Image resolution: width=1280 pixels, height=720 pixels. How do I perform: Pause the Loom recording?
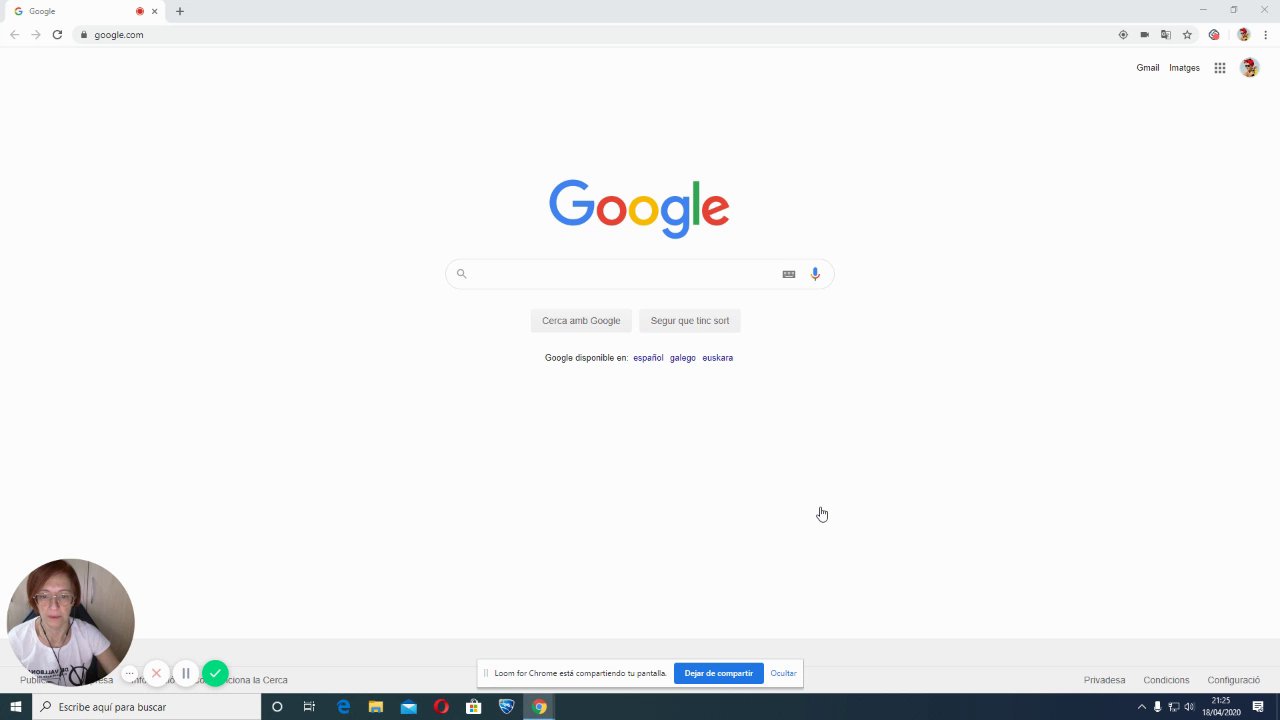click(x=185, y=673)
